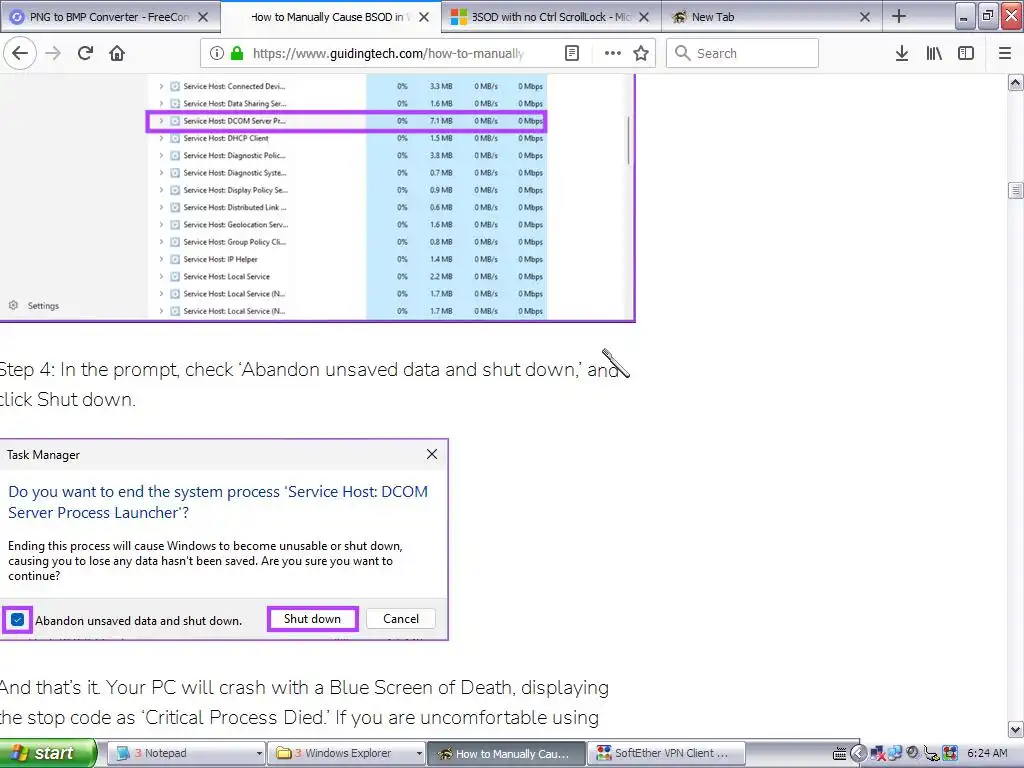Close the New Tab tab
The image size is (1024, 768).
click(x=865, y=17)
